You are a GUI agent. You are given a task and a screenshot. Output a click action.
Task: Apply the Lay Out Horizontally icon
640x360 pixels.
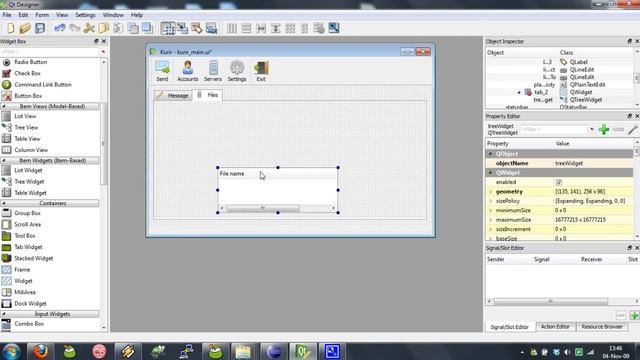point(231,28)
